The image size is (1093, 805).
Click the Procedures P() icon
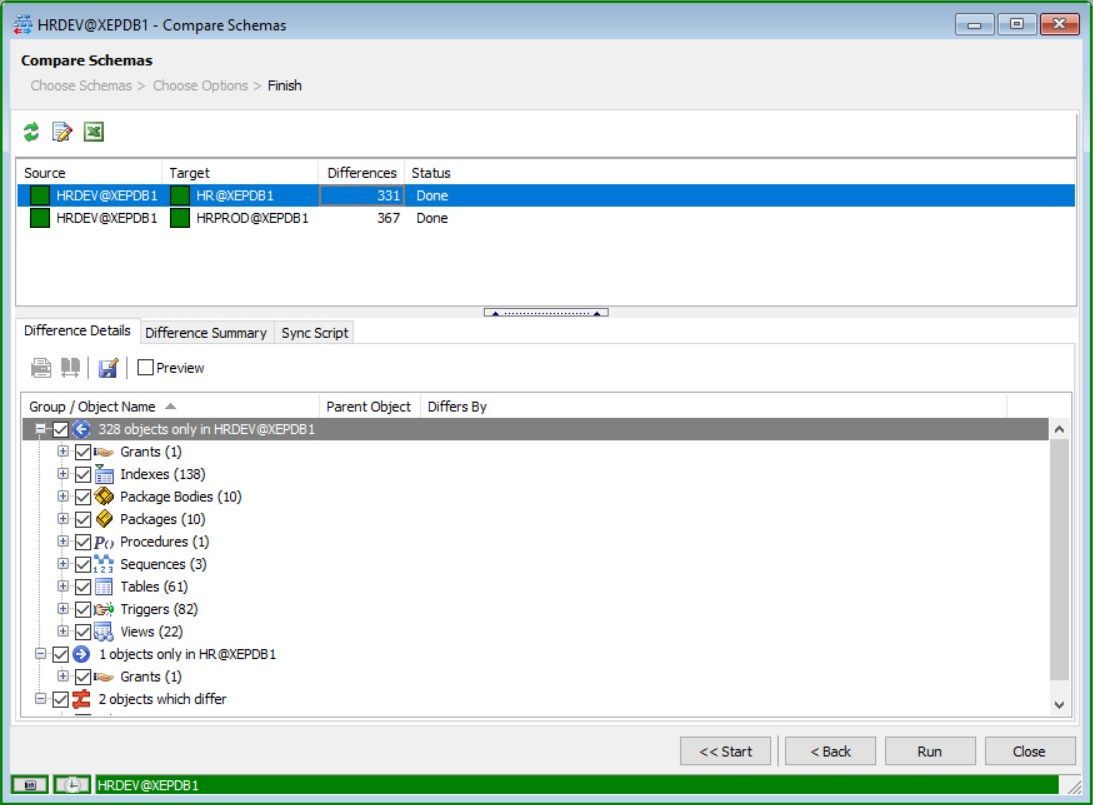point(104,542)
